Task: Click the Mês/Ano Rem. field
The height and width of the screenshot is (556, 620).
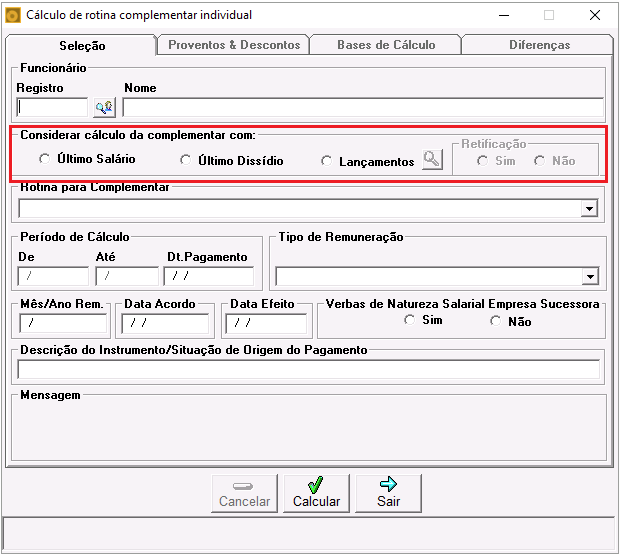Action: click(x=63, y=323)
